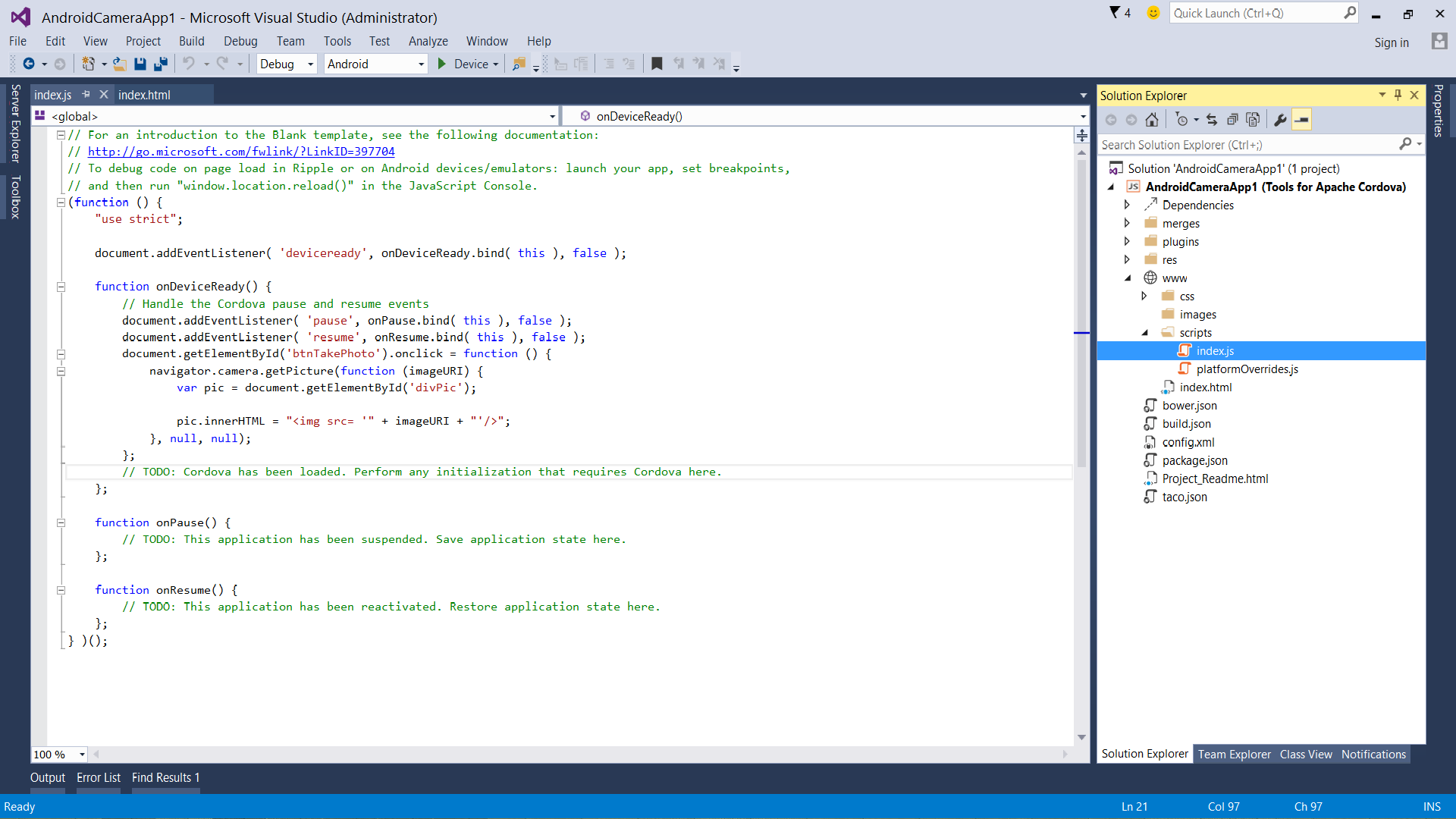Open the Tools menu
Screen dimensions: 1456x819
tap(337, 41)
